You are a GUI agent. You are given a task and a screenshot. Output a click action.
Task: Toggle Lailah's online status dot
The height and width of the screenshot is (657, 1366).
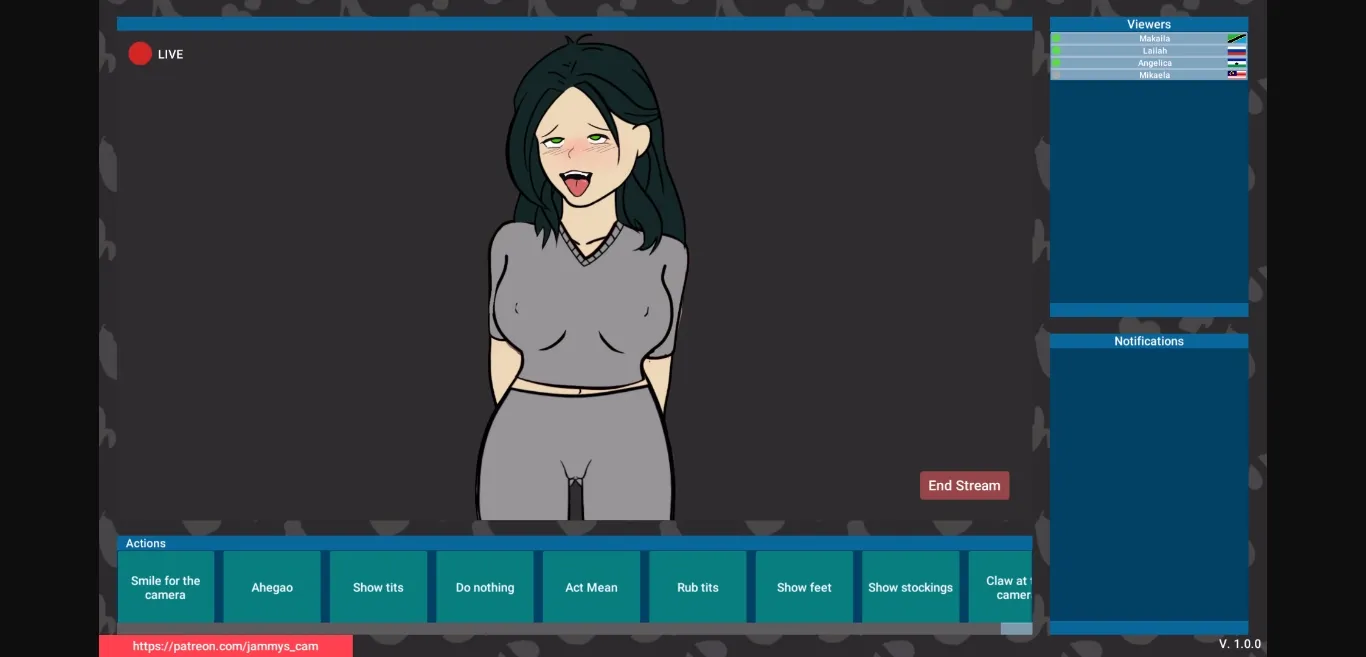pyautogui.click(x=1056, y=50)
